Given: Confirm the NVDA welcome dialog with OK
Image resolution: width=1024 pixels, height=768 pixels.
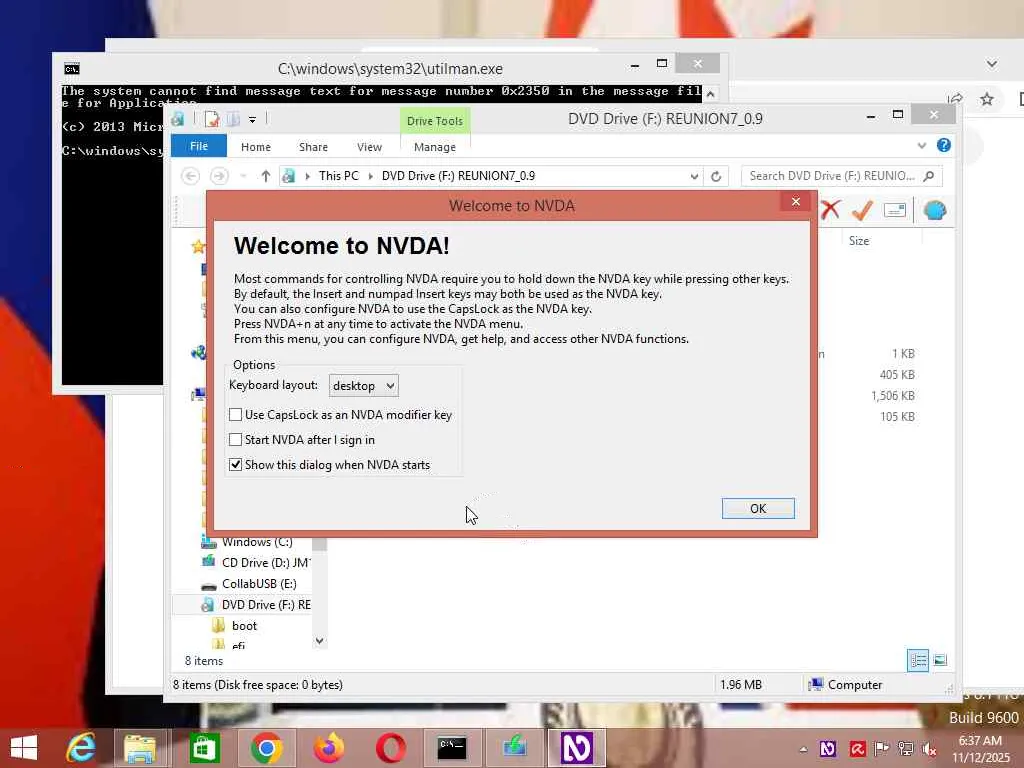Looking at the screenshot, I should (758, 508).
